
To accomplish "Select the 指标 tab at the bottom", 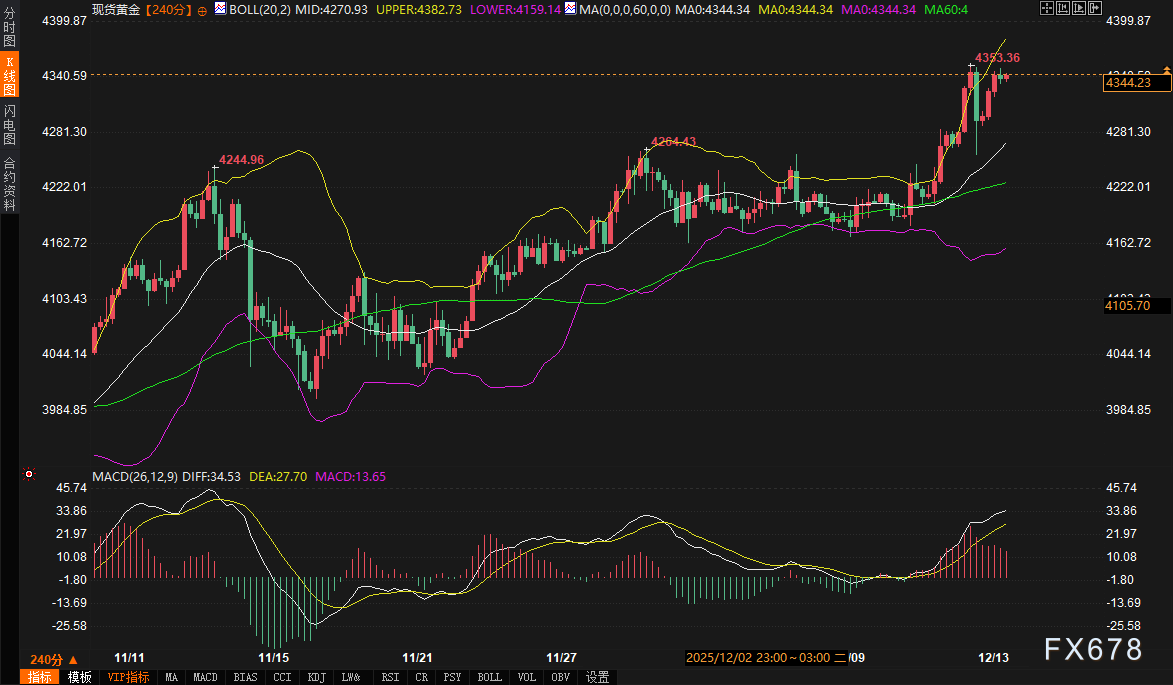I will click(x=40, y=677).
